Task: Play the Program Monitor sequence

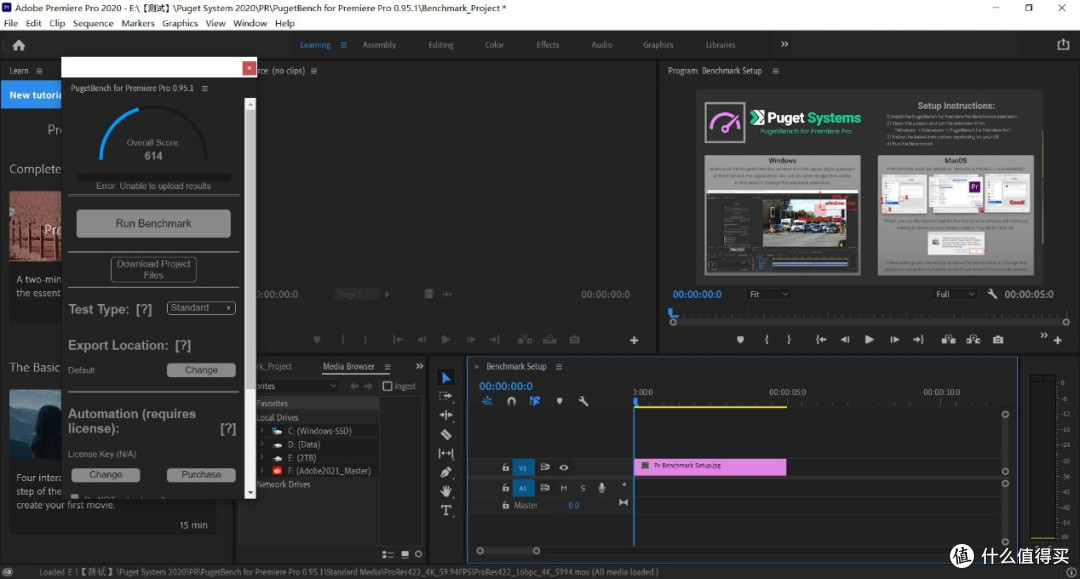Action: point(869,339)
